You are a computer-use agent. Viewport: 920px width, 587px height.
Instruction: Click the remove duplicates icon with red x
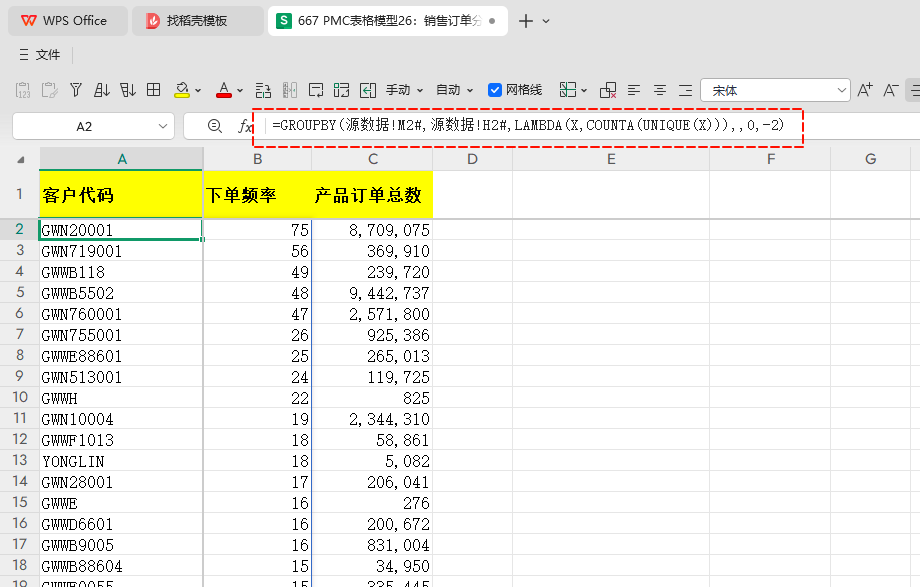click(x=608, y=90)
